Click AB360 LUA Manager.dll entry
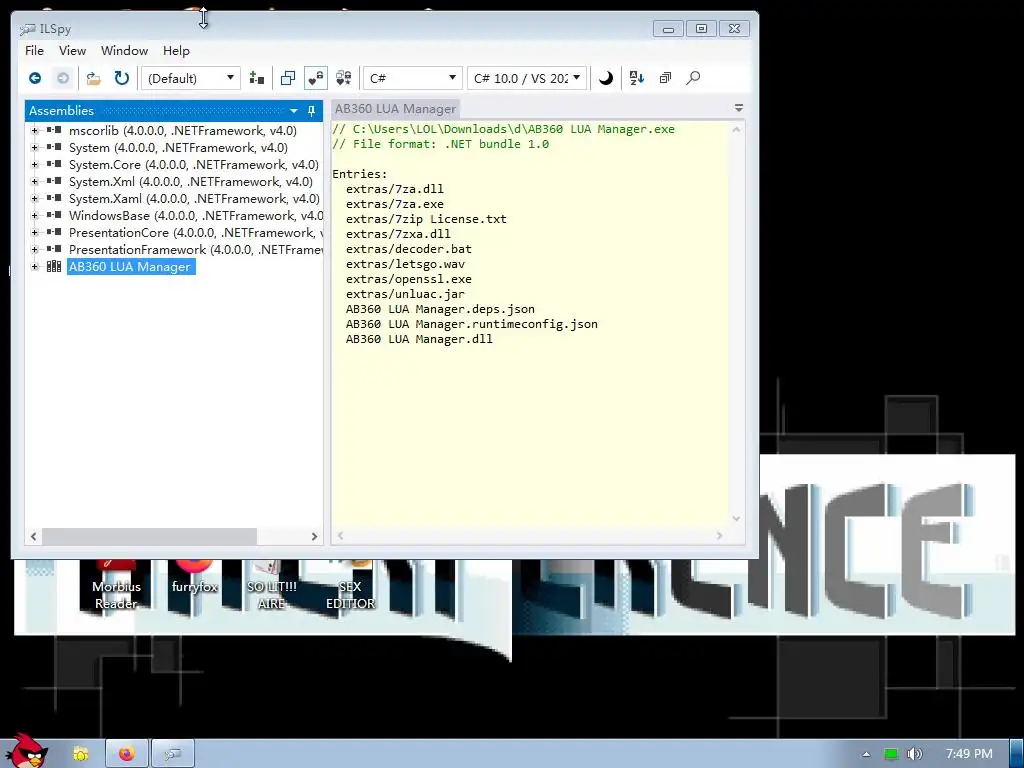The image size is (1024, 768). (x=419, y=339)
